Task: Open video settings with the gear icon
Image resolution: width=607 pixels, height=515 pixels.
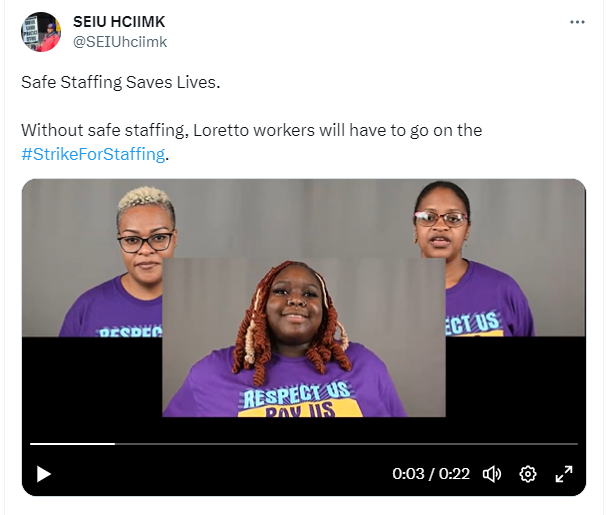Action: pos(528,474)
